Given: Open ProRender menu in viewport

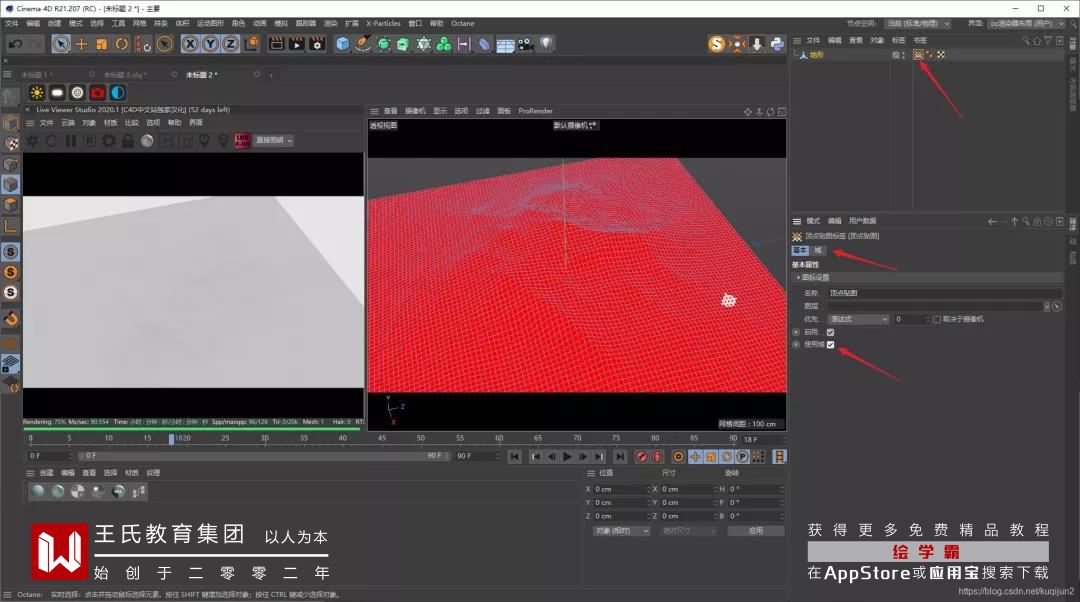Looking at the screenshot, I should pyautogui.click(x=535, y=111).
